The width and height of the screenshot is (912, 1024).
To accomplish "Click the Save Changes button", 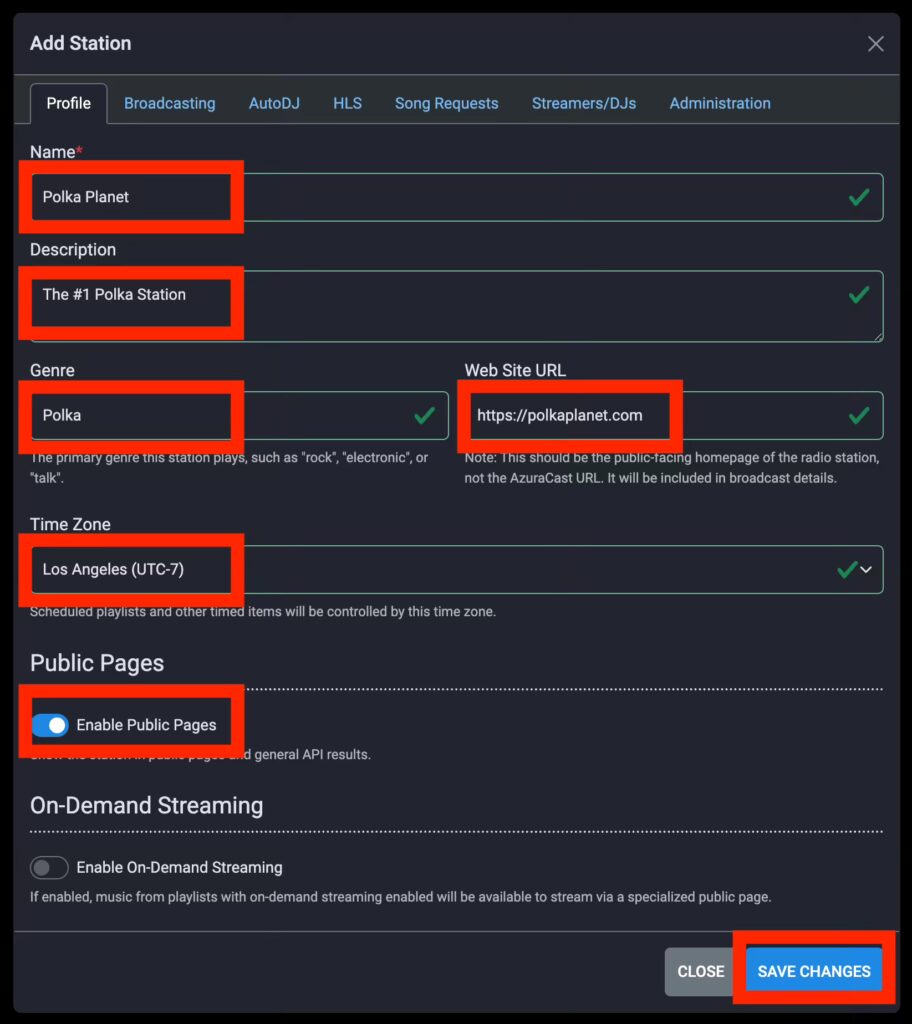I will coord(814,971).
